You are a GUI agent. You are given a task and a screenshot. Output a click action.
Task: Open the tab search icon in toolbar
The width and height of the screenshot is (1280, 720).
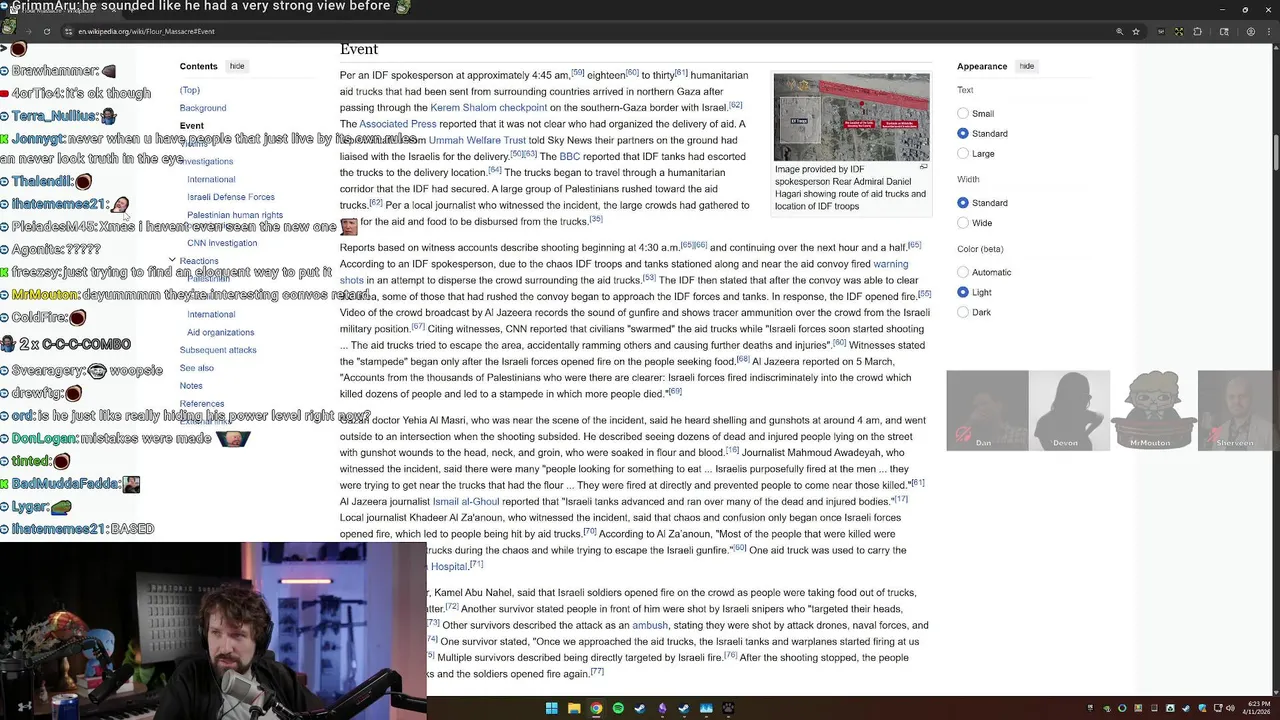1224,31
